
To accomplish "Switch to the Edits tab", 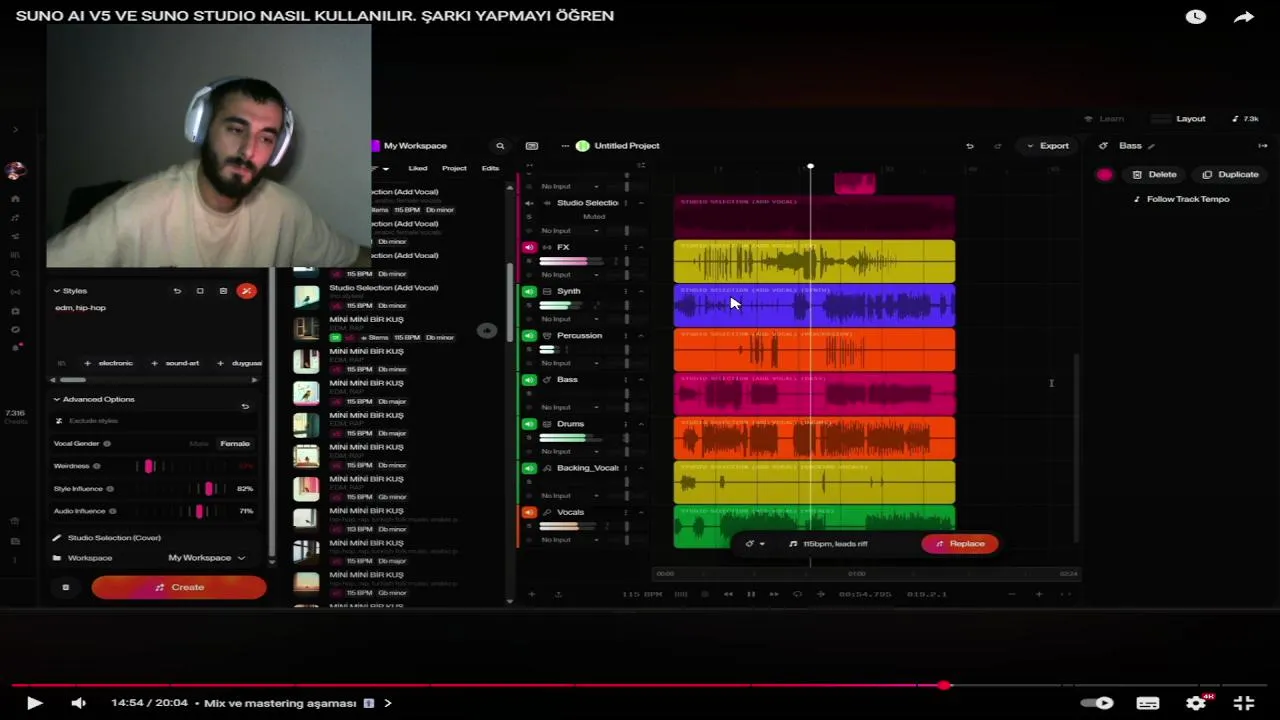I will (x=490, y=168).
